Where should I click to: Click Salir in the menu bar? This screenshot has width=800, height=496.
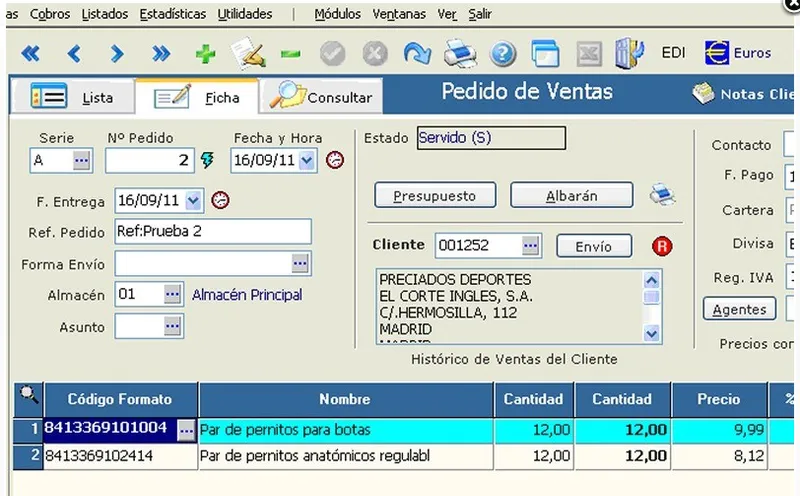[480, 14]
